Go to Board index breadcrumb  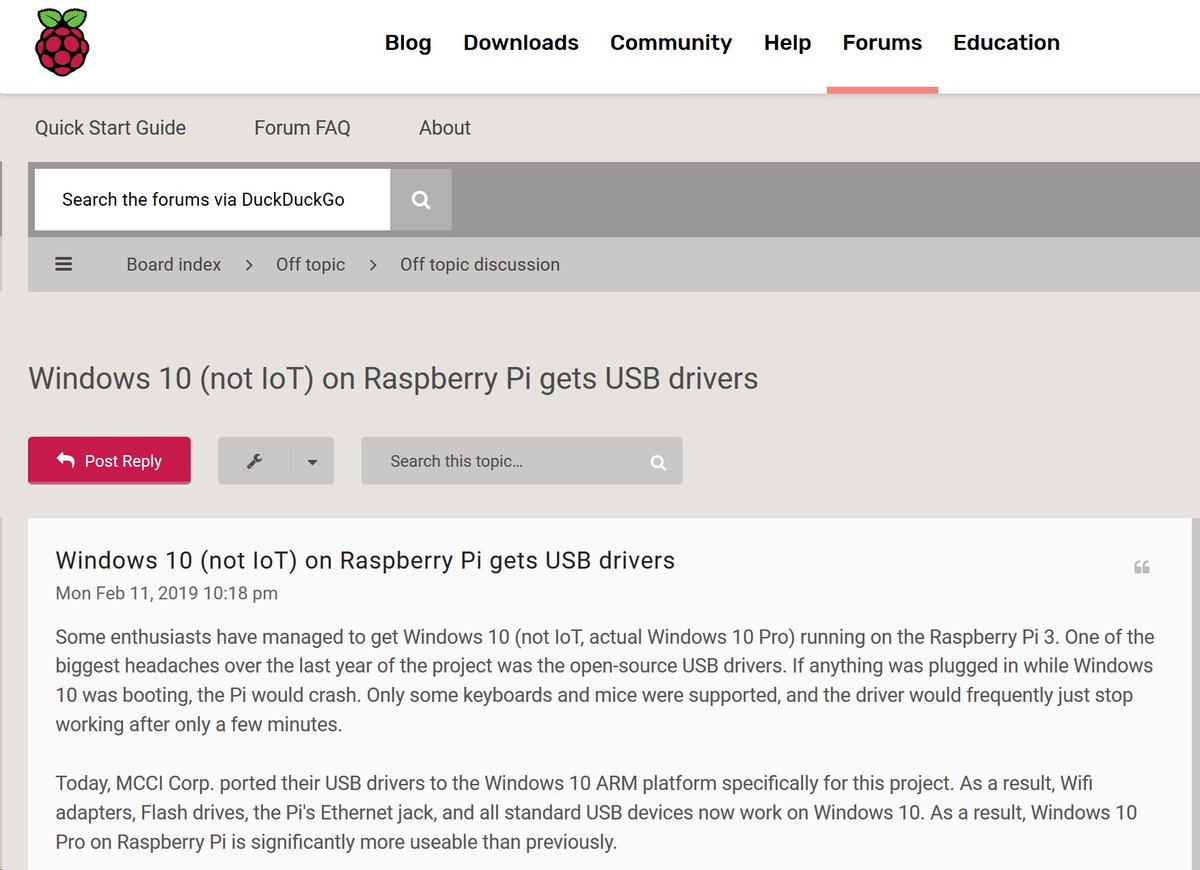174,265
